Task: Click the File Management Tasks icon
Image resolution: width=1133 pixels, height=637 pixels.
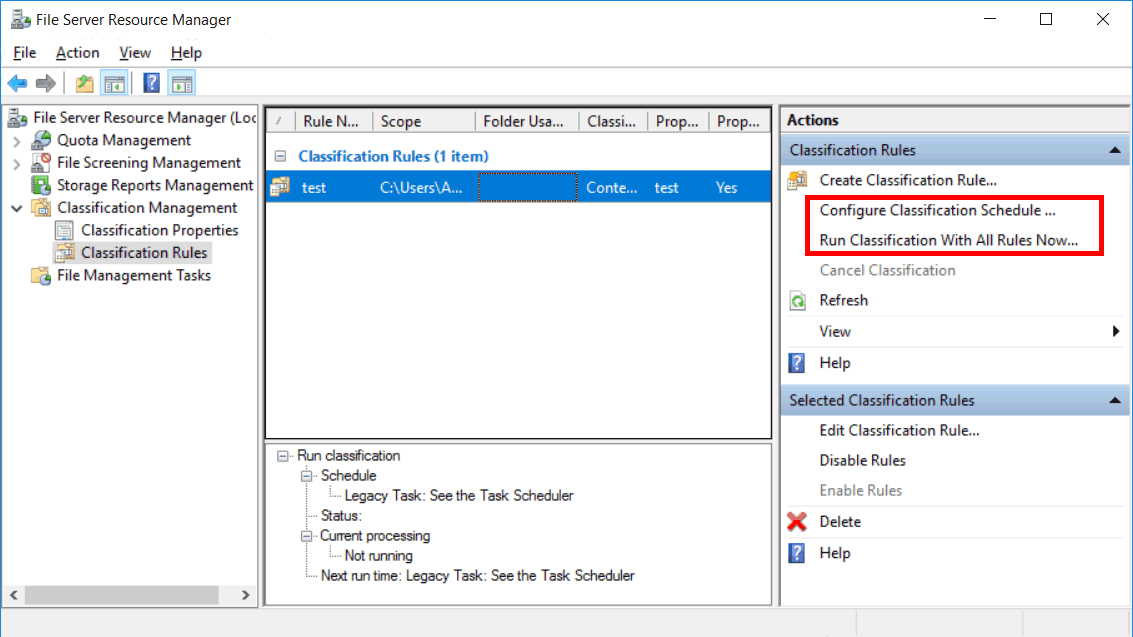Action: 41,276
